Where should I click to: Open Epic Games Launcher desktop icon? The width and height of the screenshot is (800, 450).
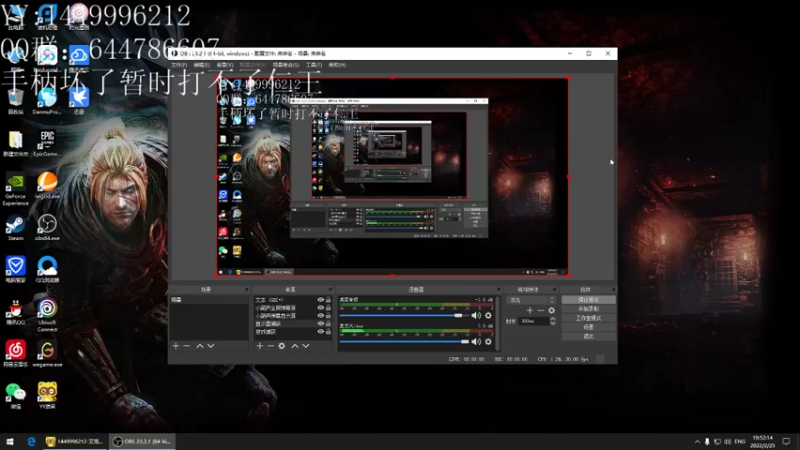tap(47, 144)
